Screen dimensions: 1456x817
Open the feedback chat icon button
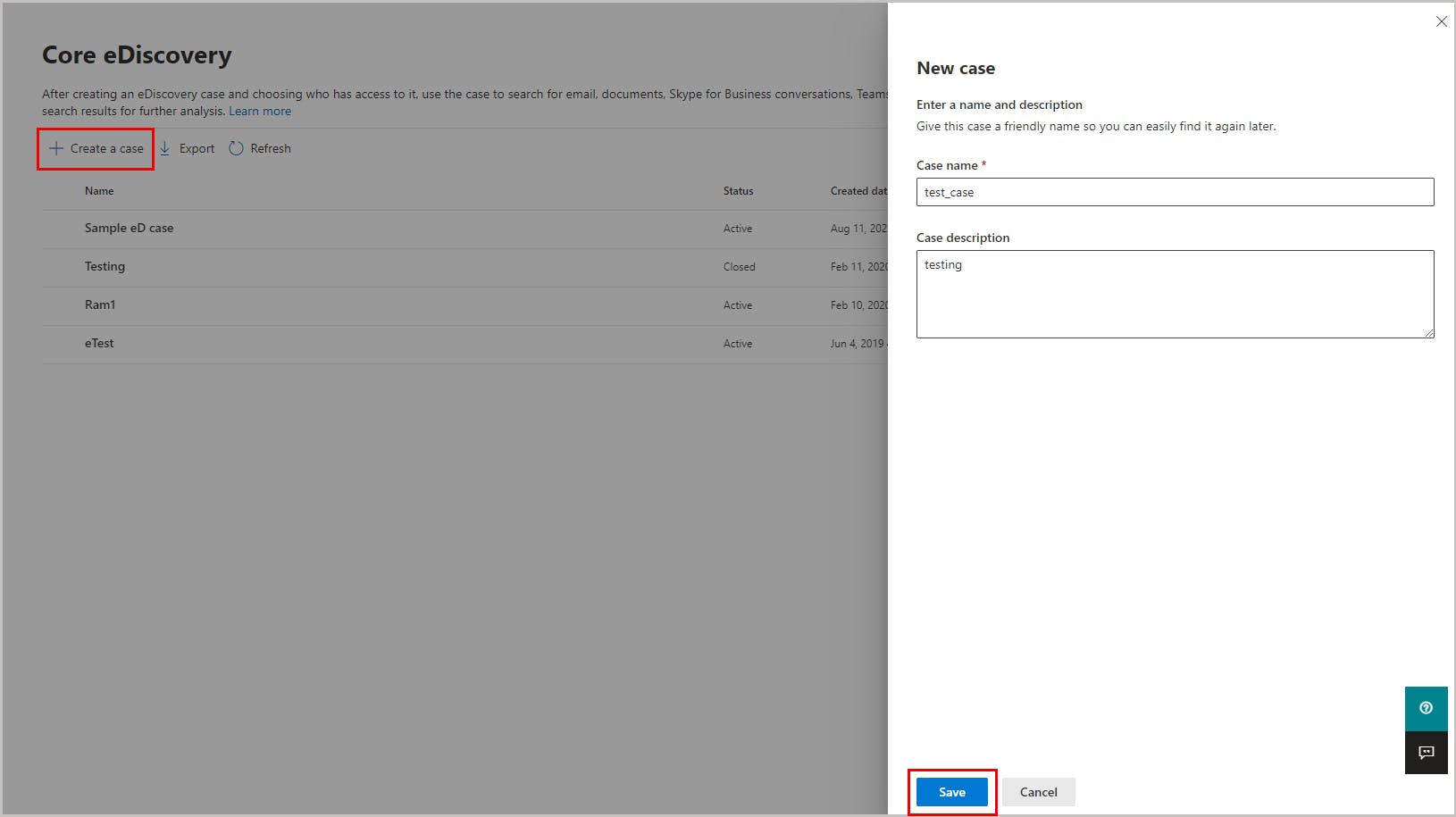[1426, 753]
